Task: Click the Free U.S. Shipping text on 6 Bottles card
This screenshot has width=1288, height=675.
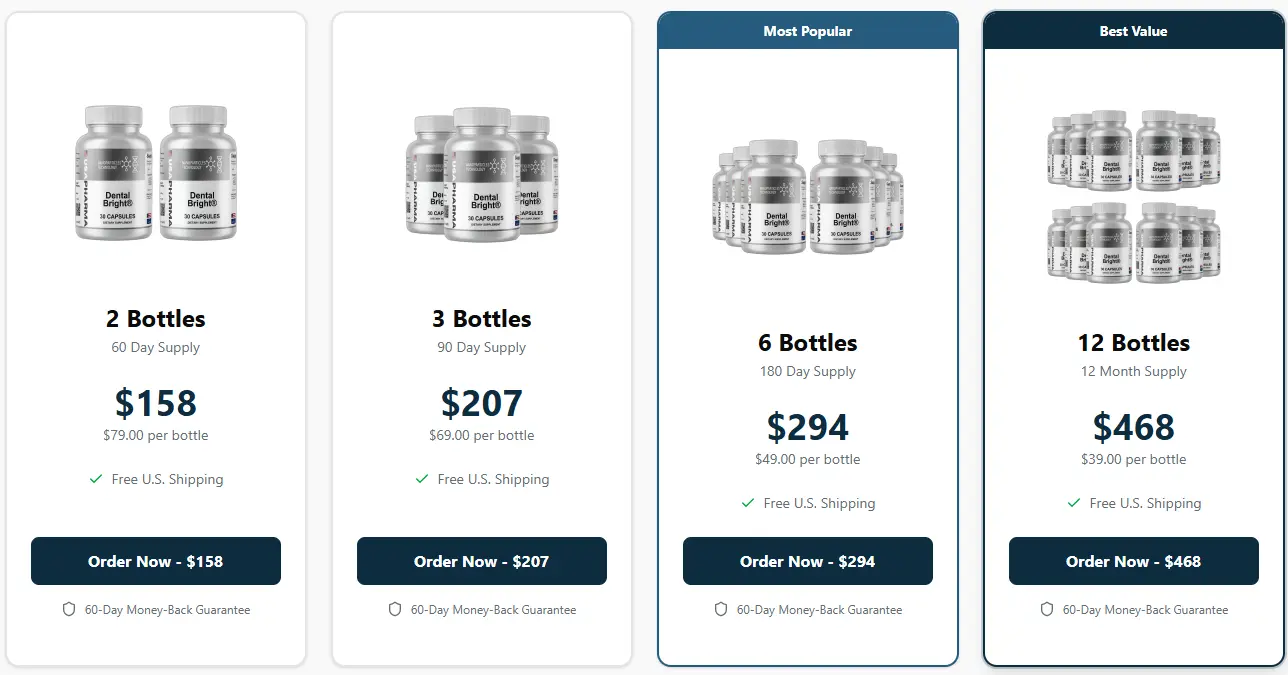Action: point(820,503)
